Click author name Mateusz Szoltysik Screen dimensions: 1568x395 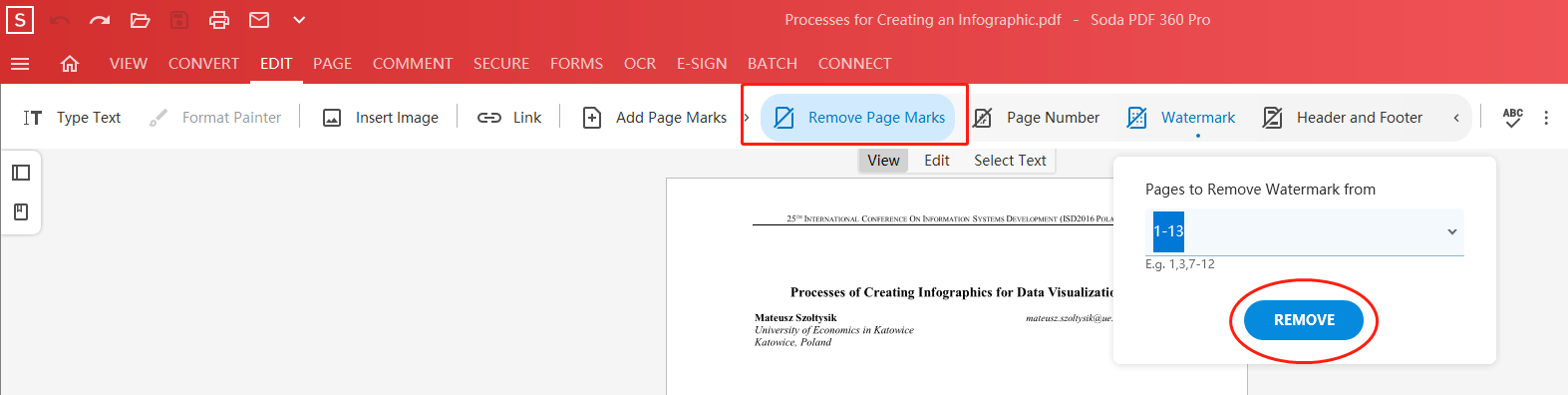click(795, 318)
